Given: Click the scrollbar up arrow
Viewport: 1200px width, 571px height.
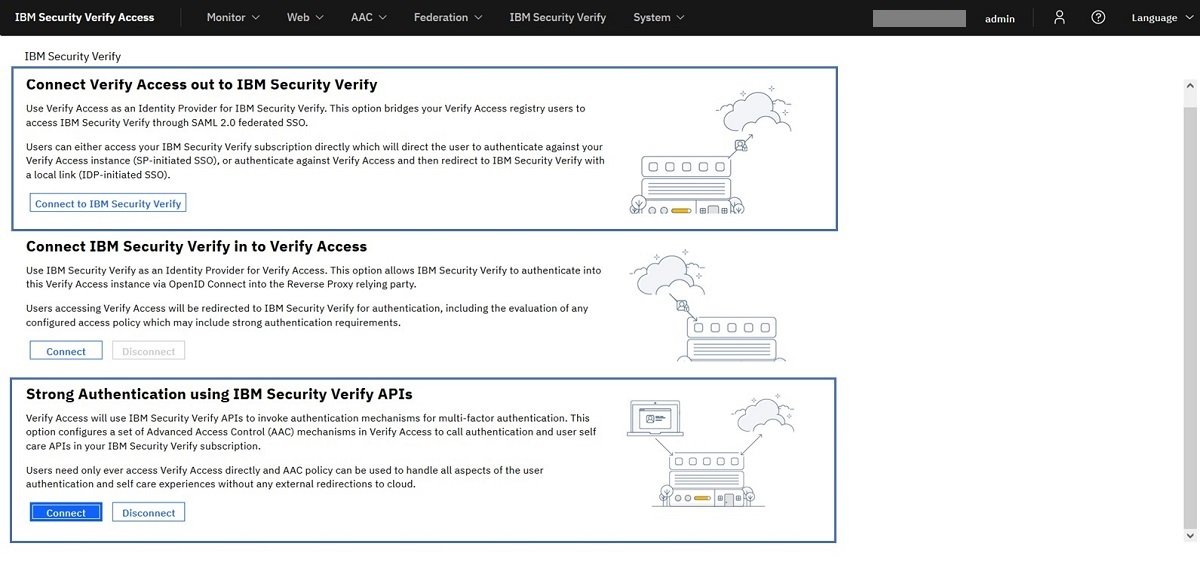Looking at the screenshot, I should (1190, 87).
